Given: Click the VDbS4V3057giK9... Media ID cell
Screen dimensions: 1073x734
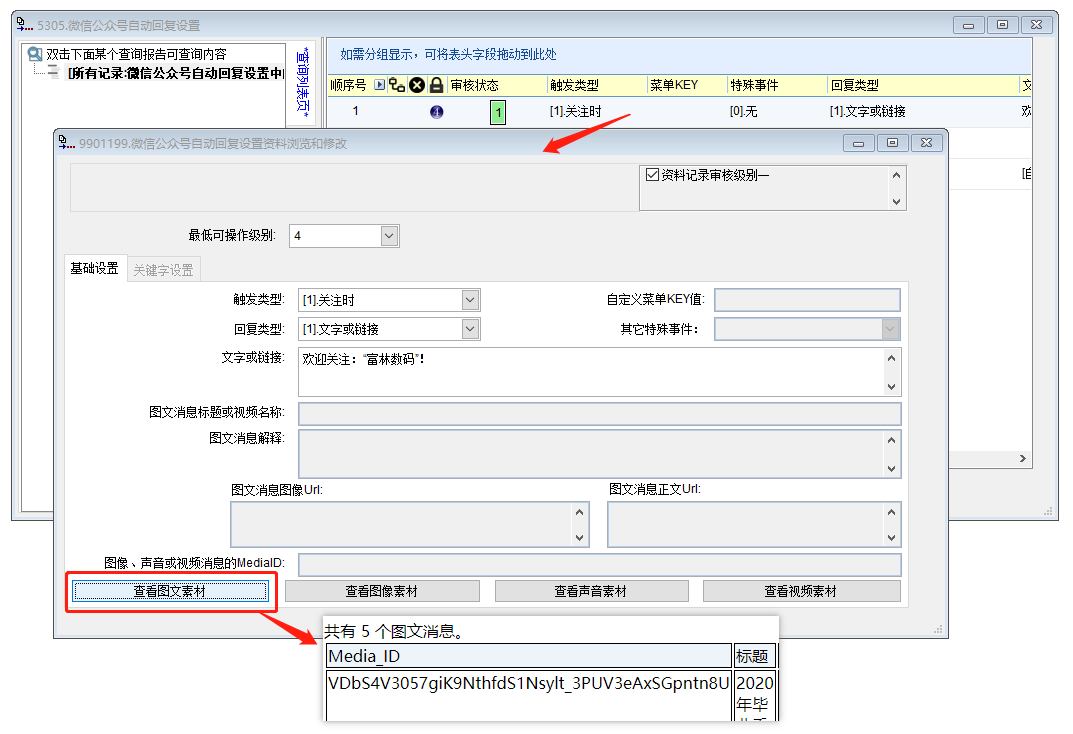Looking at the screenshot, I should (529, 695).
